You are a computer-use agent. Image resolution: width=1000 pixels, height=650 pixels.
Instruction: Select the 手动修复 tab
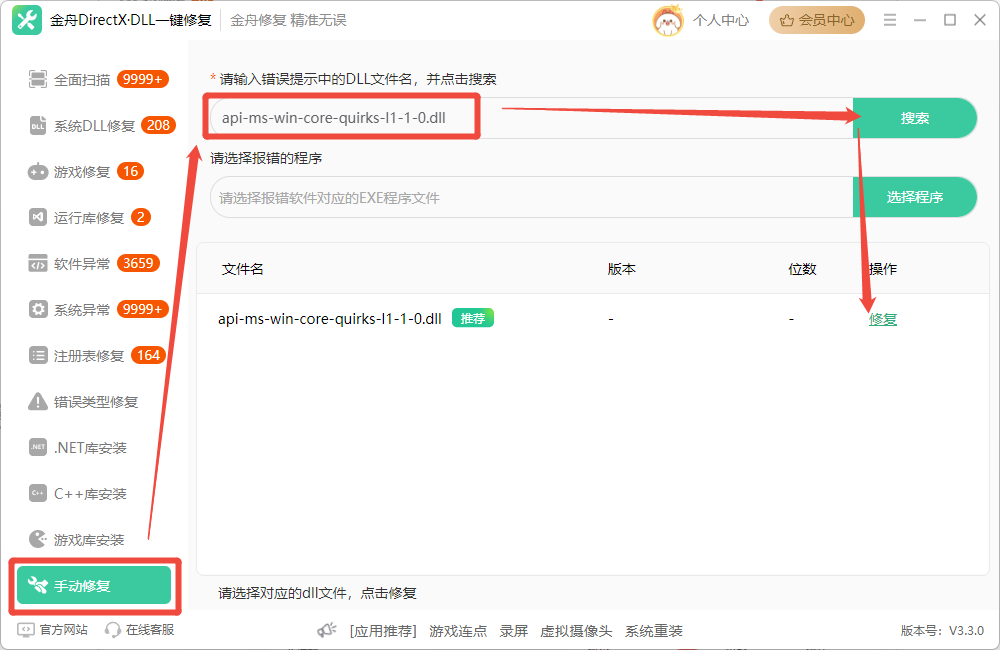point(94,585)
